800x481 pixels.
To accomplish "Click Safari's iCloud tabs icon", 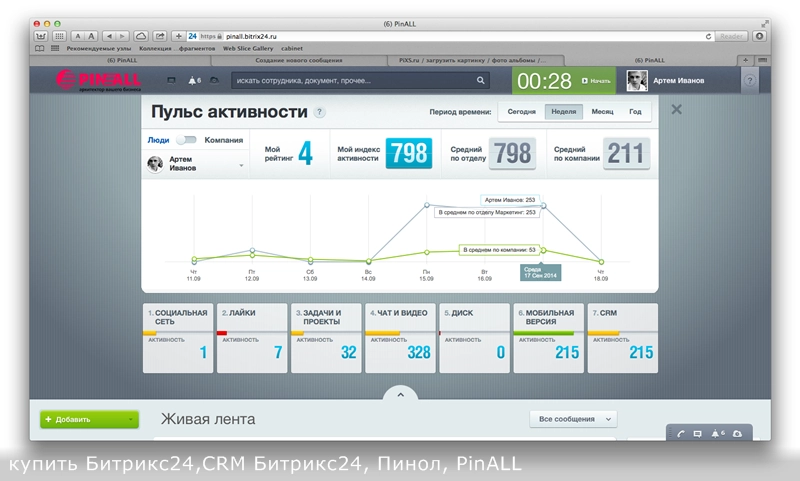I will [141, 36].
